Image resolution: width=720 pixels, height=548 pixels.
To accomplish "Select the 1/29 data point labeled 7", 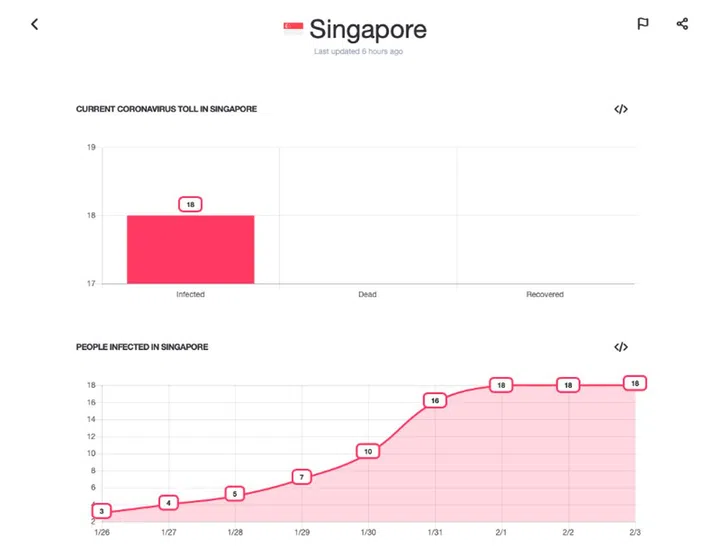I will pyautogui.click(x=302, y=477).
